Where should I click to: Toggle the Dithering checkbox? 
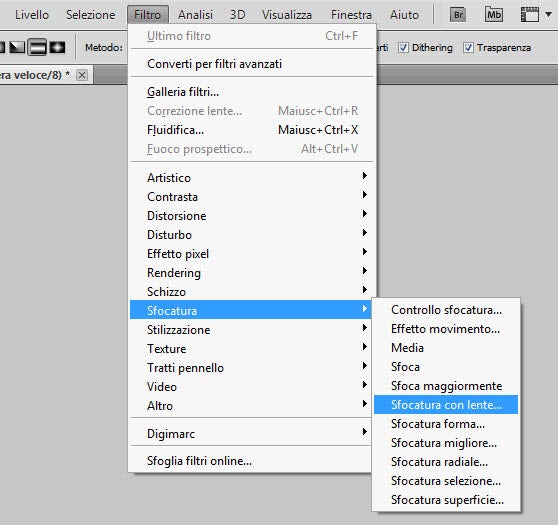click(x=403, y=47)
